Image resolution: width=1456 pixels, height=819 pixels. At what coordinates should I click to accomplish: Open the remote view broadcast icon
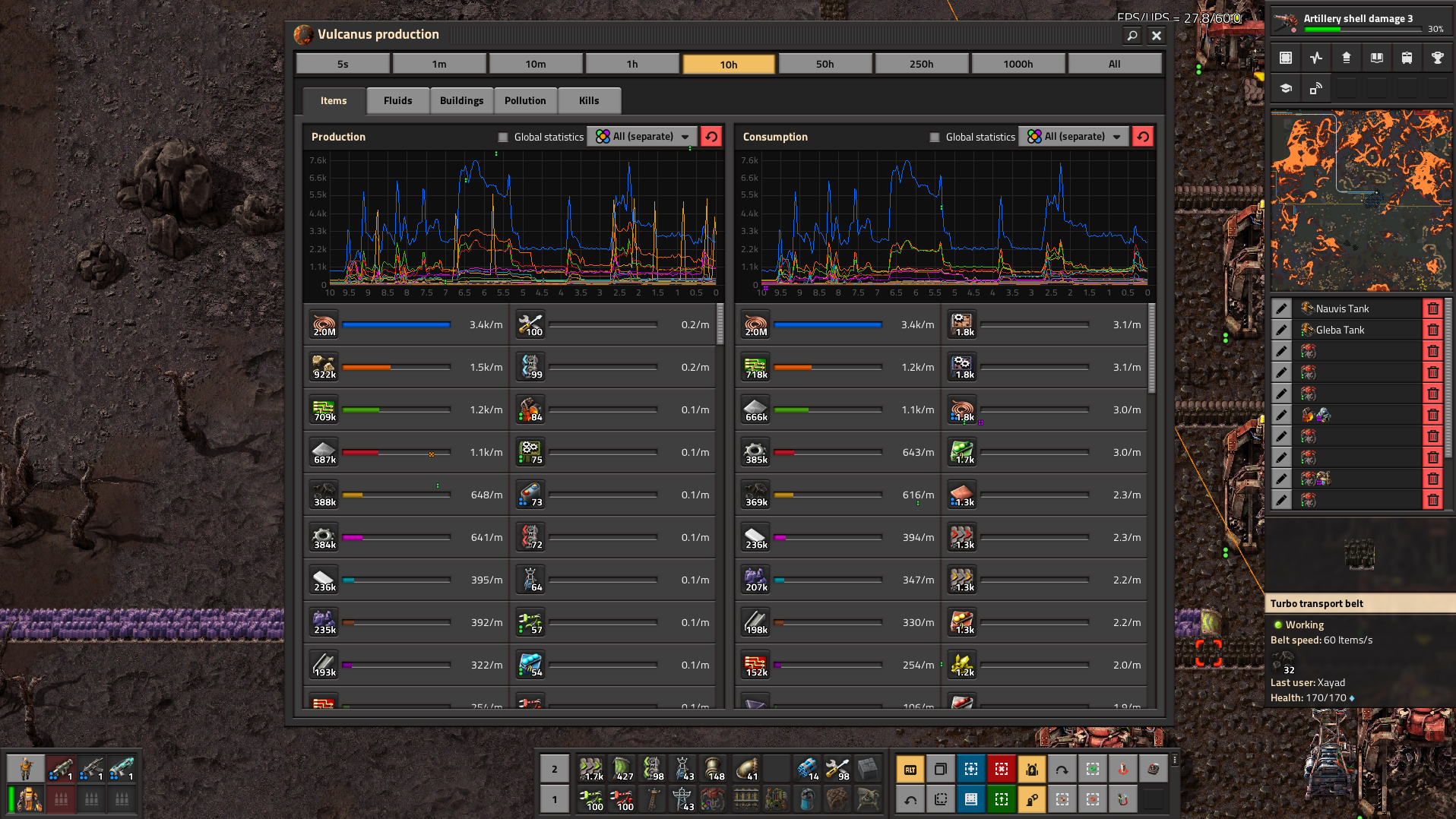pyautogui.click(x=1315, y=88)
